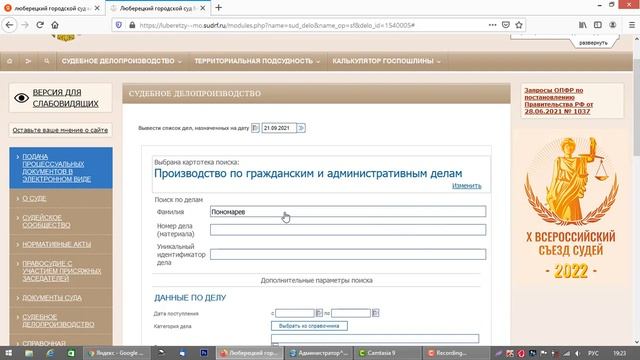The height and width of the screenshot is (360, 640).
Task: Click the tracking protection shield icon
Action: (119, 25)
